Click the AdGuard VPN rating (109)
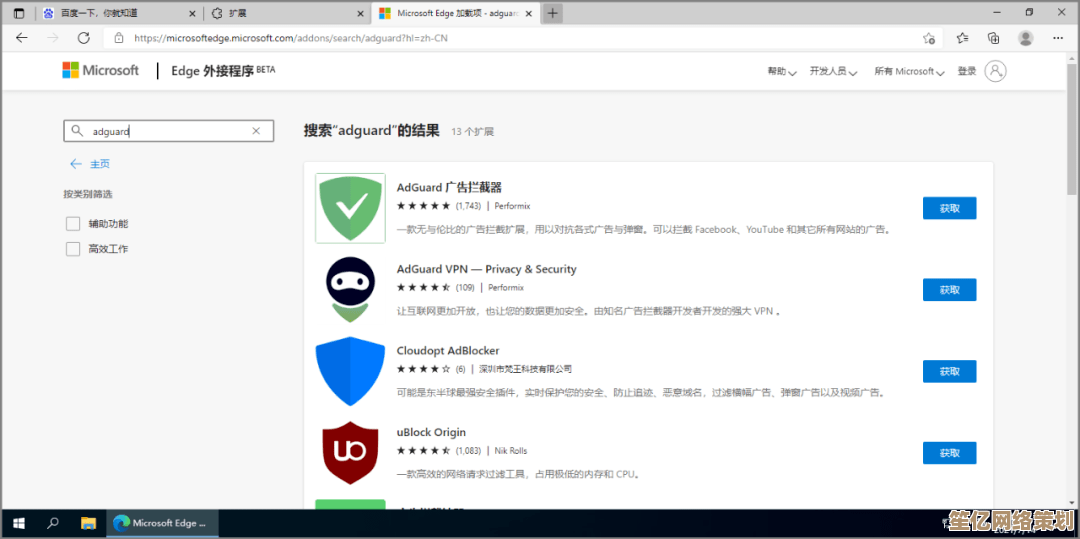This screenshot has height=539, width=1080. 466,287
